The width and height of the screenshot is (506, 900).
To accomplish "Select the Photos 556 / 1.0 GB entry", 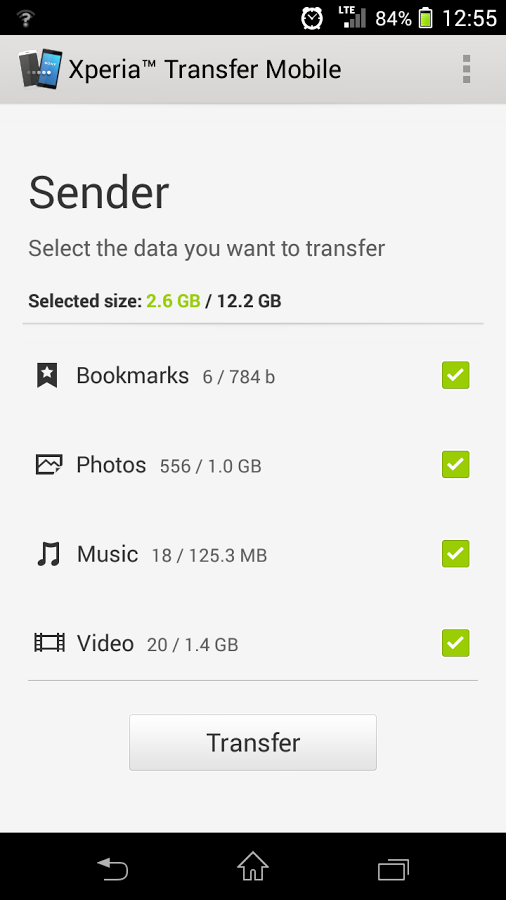I will click(169, 465).
